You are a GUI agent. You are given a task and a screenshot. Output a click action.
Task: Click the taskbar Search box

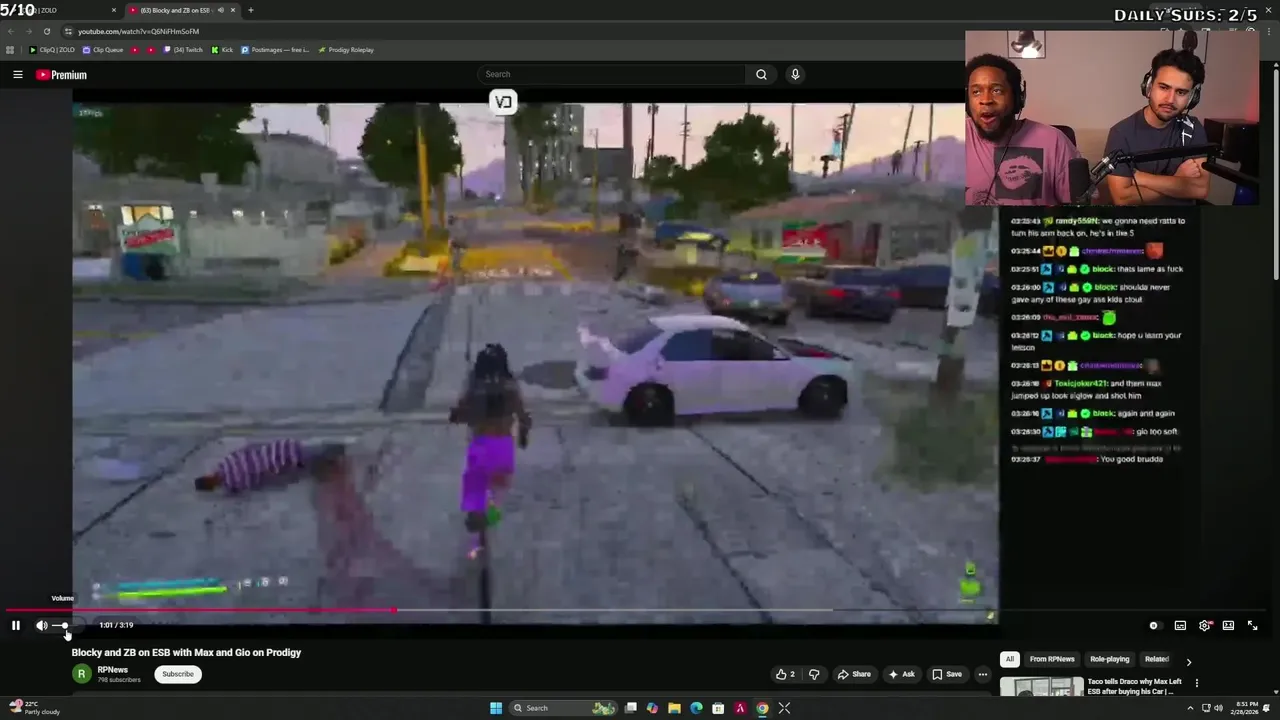pos(562,708)
